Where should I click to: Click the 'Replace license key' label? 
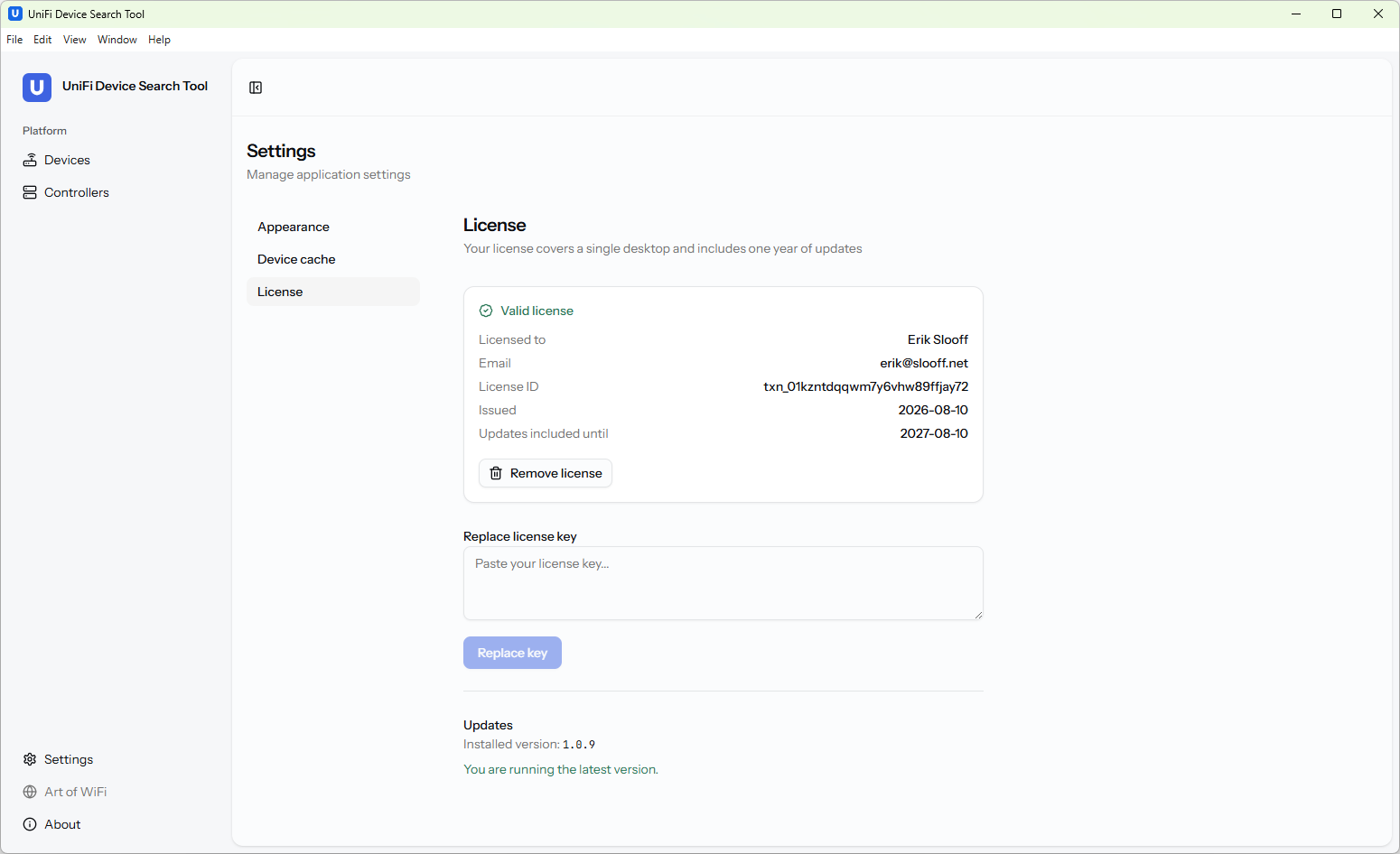coord(520,536)
